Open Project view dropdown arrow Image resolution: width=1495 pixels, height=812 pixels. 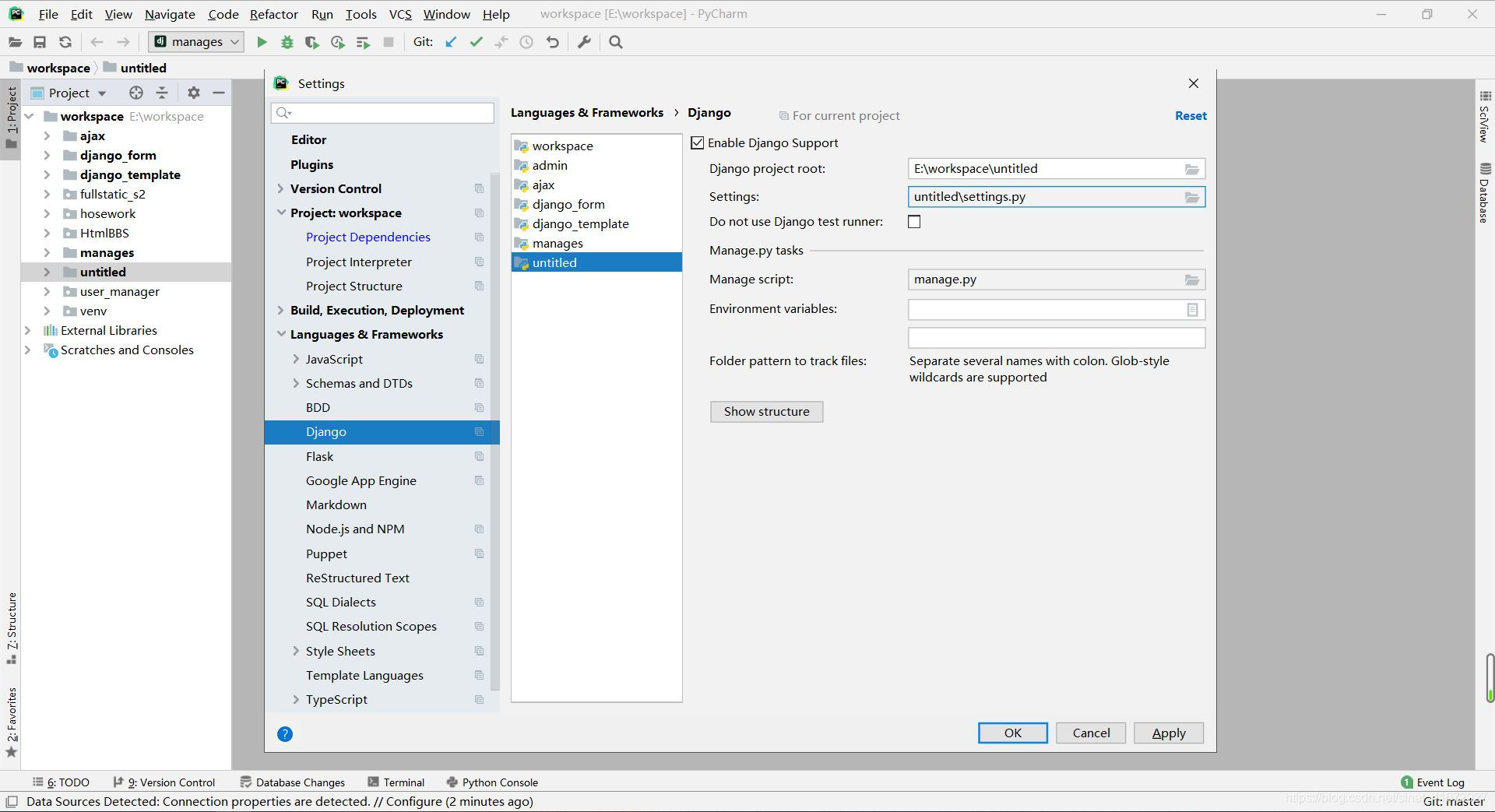pyautogui.click(x=102, y=93)
